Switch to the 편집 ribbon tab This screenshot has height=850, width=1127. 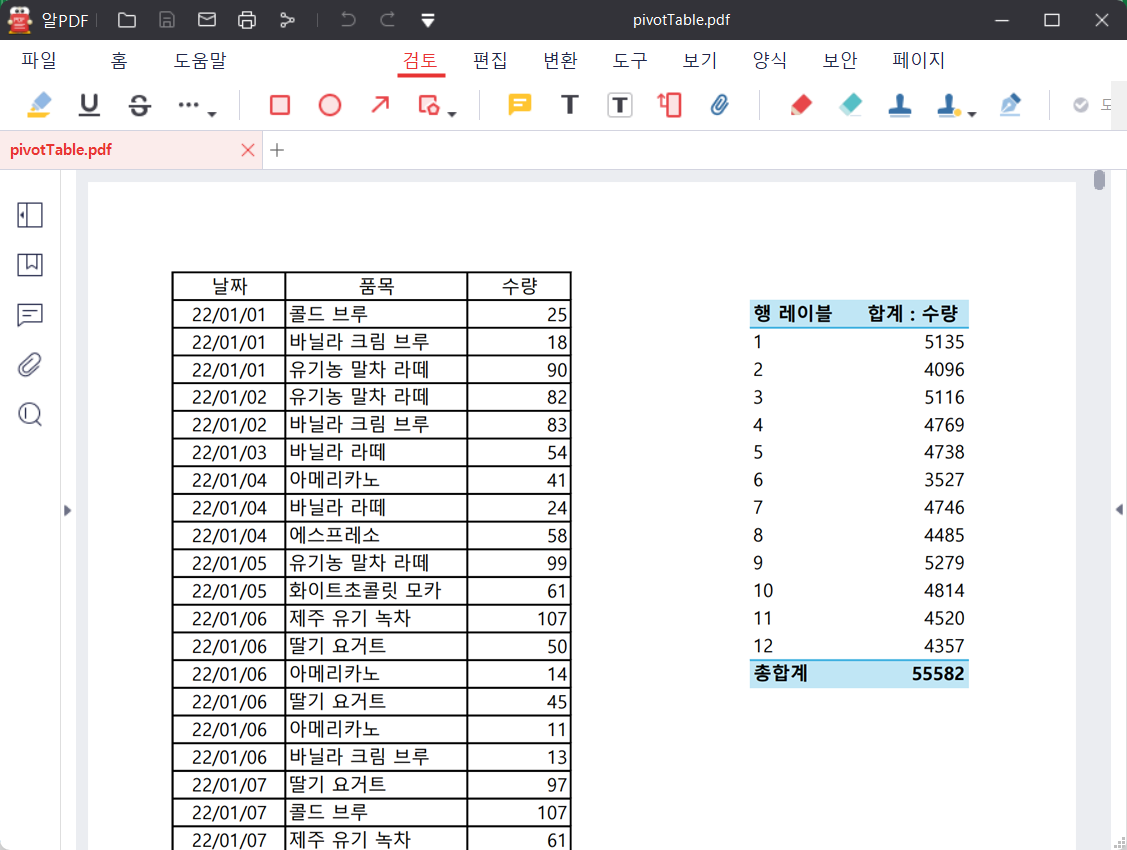[490, 60]
